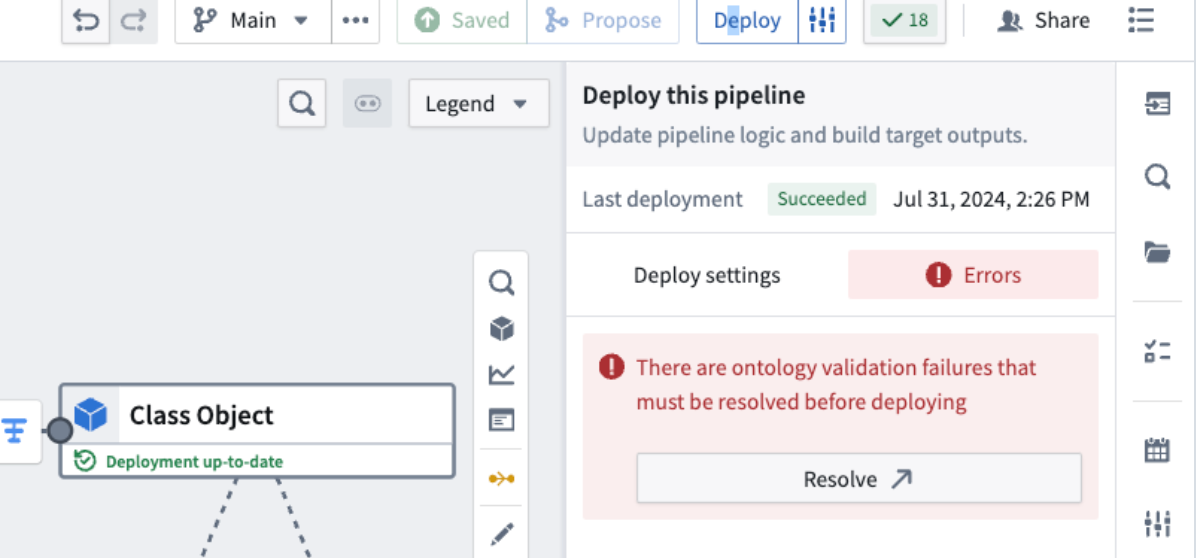Click the node input connector circle
1196x558 pixels.
coord(59,431)
